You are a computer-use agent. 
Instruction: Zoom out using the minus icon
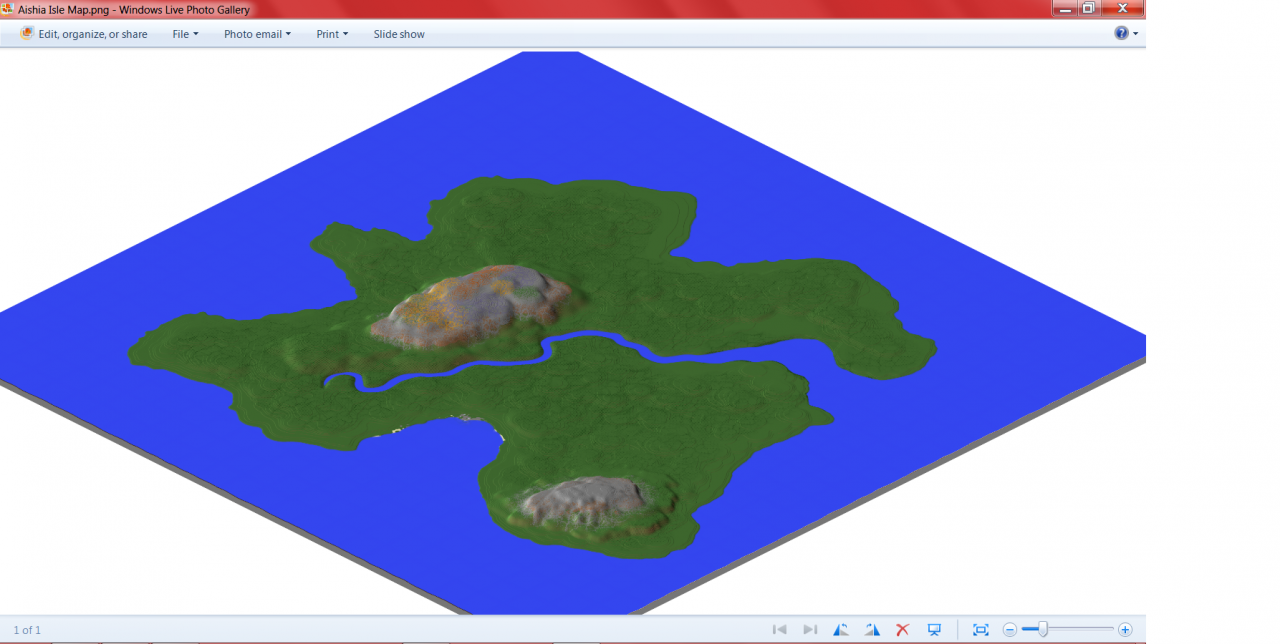click(1009, 629)
